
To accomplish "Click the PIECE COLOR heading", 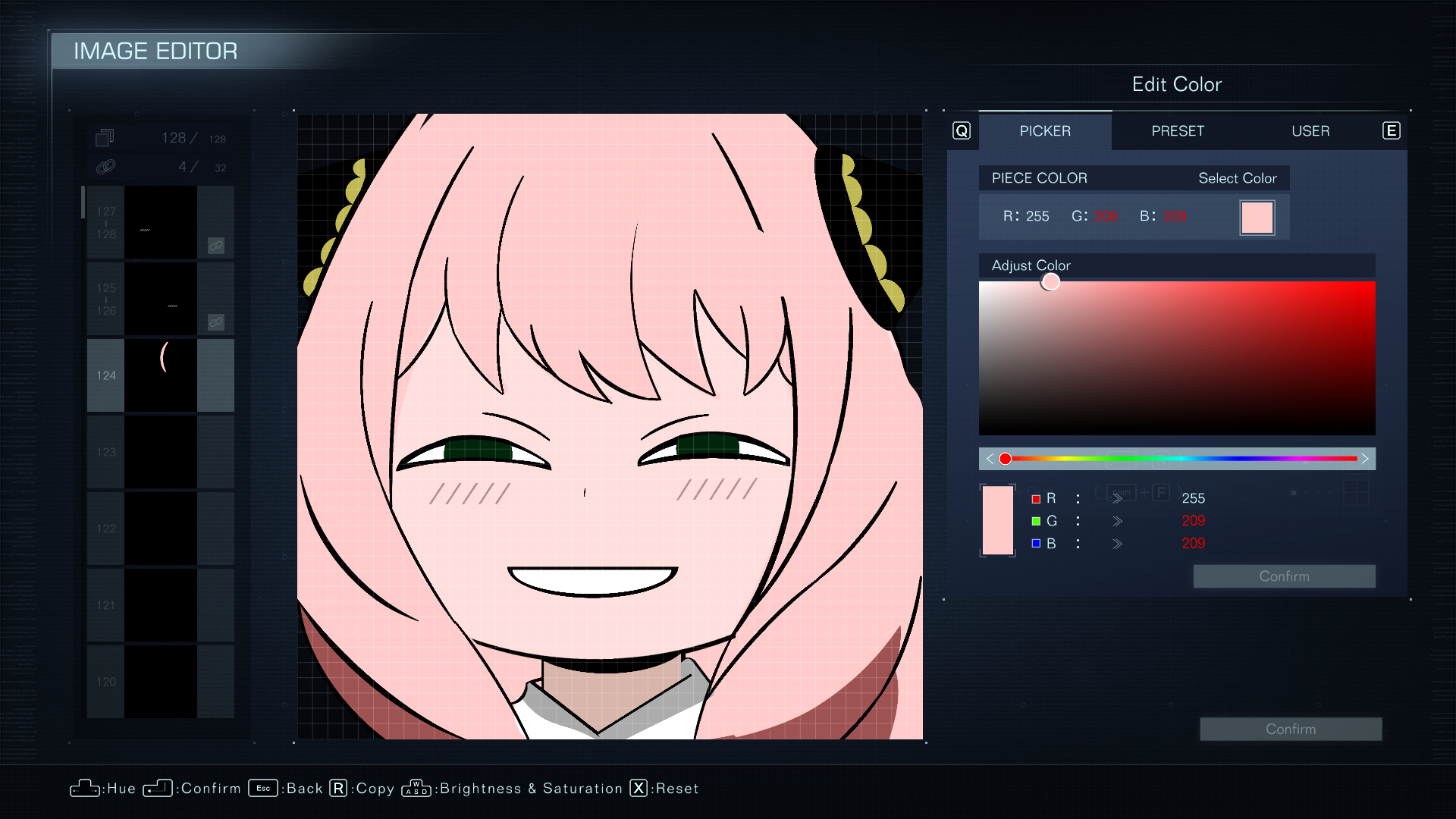I will [x=1039, y=178].
